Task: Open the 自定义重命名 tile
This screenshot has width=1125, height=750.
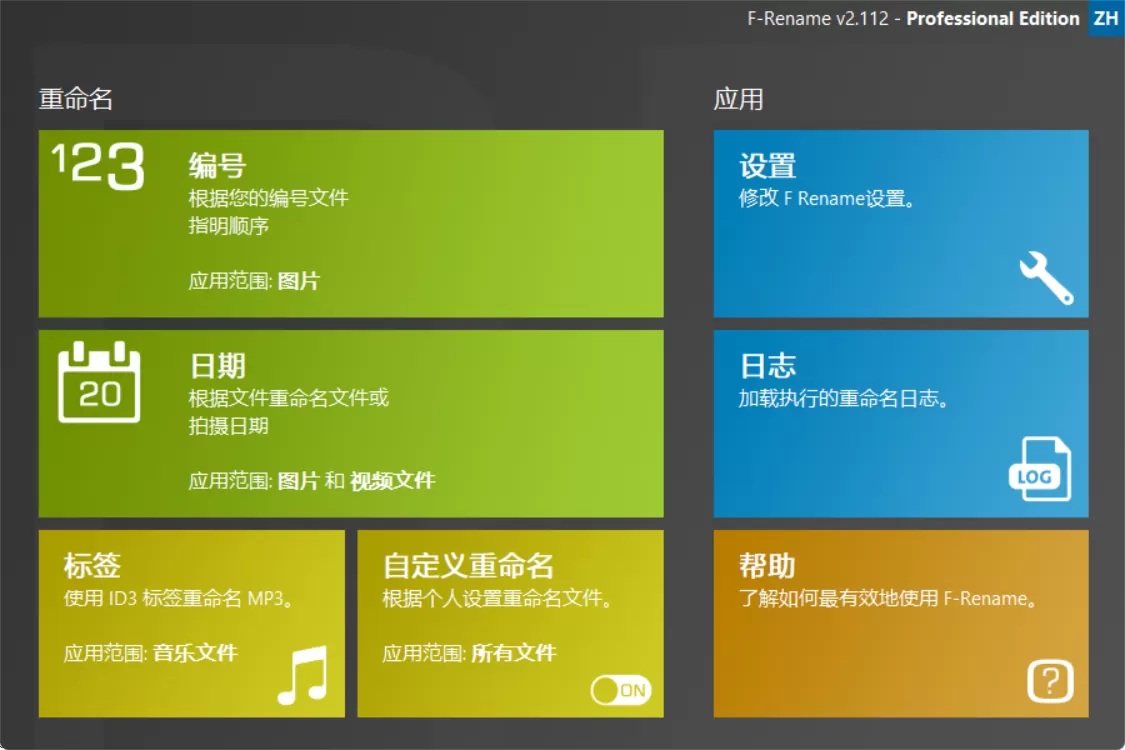Action: click(x=510, y=600)
